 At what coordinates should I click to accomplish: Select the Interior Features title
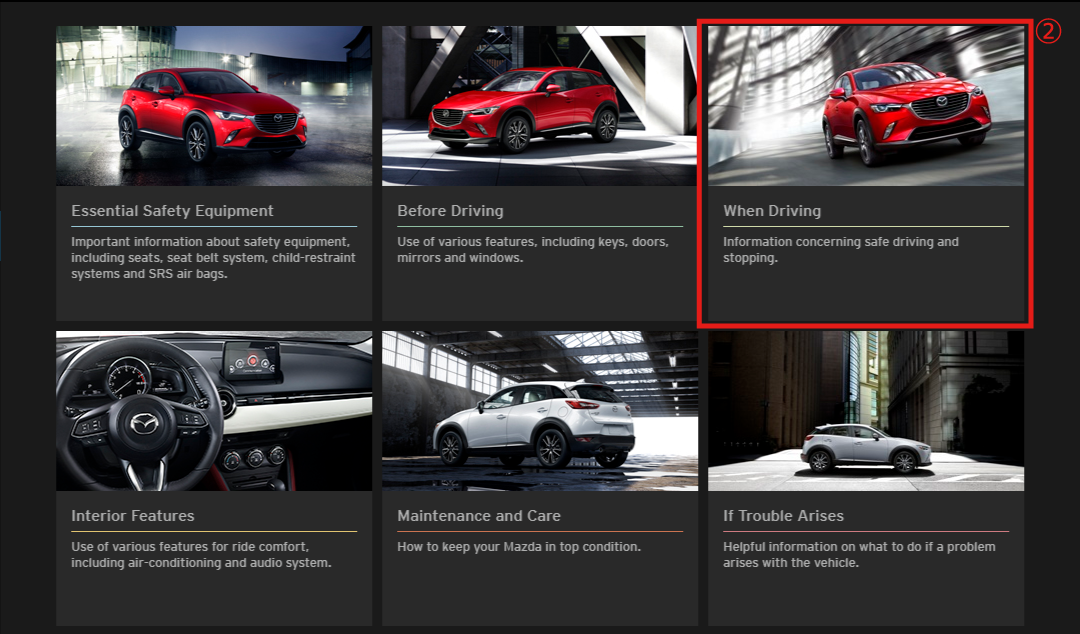(133, 516)
